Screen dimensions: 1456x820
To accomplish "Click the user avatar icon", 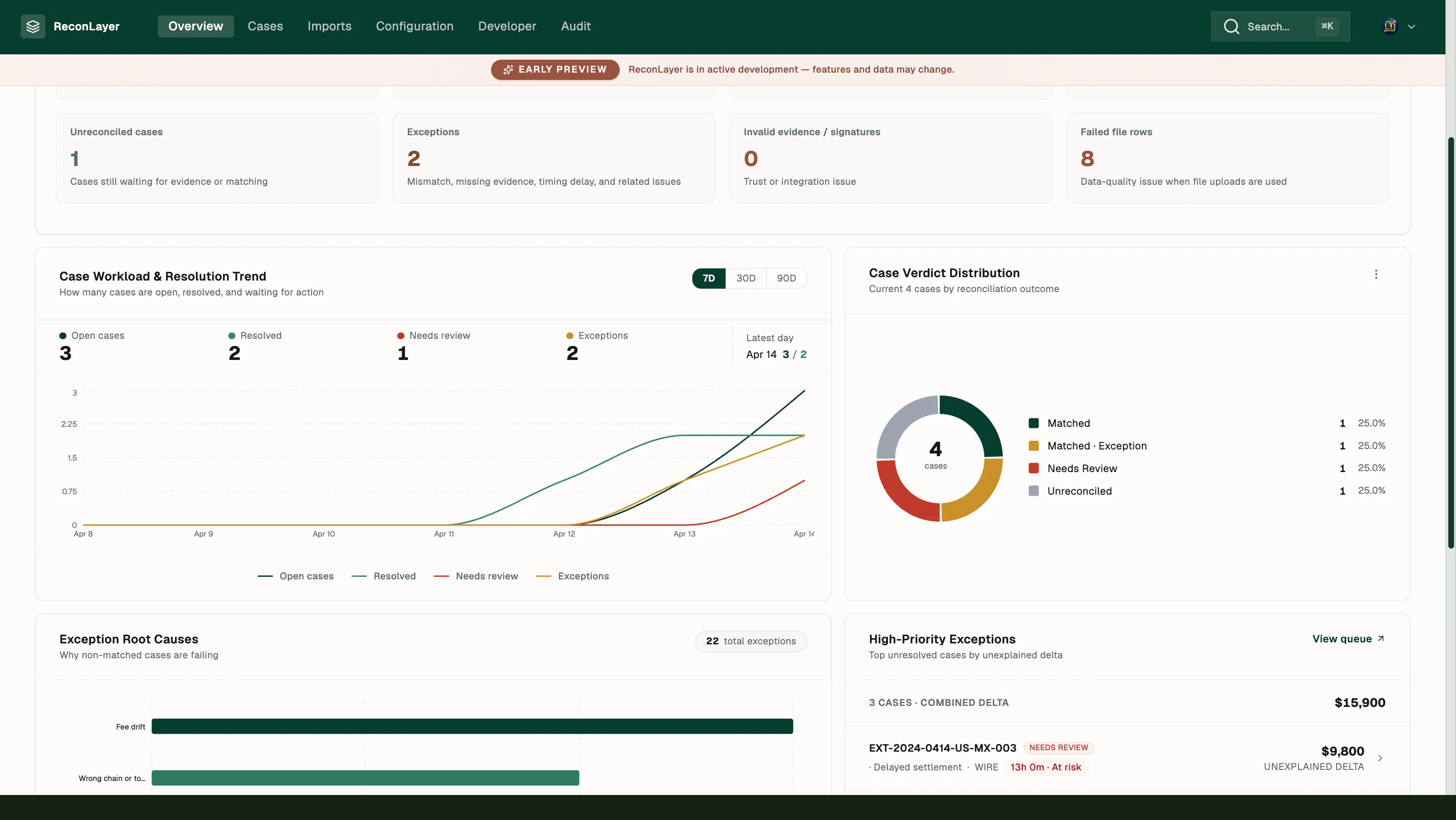I will click(x=1390, y=26).
